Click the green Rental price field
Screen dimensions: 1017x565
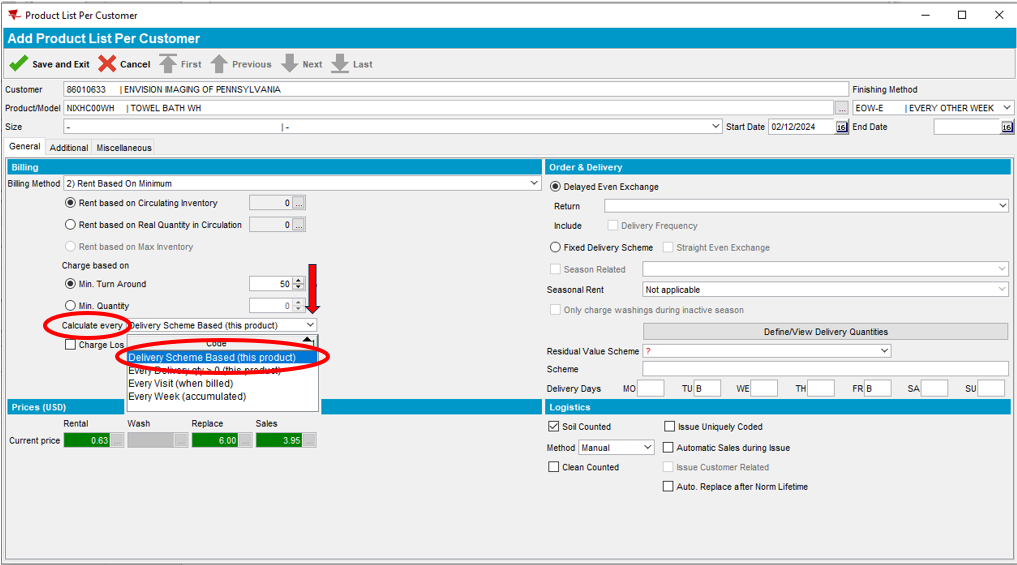pos(86,440)
